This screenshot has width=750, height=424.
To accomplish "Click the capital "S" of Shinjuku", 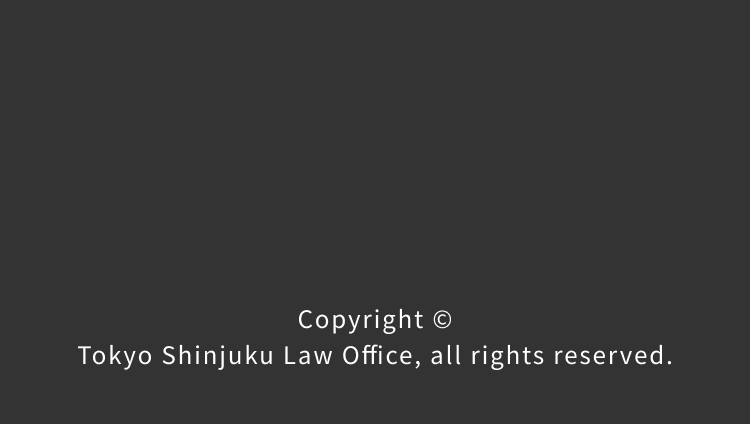I will (x=169, y=356).
